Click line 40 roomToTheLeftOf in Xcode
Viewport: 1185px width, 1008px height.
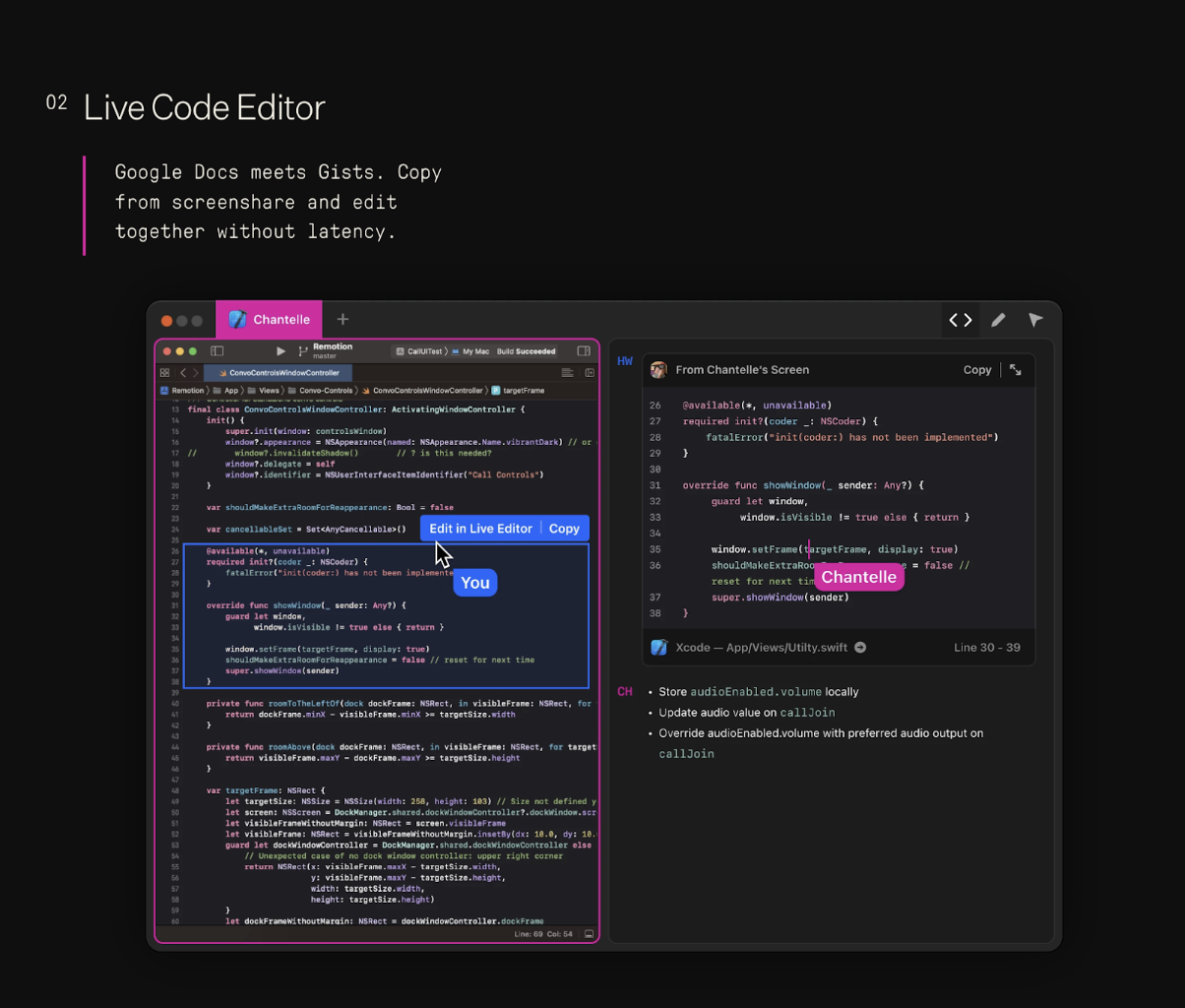pos(401,704)
